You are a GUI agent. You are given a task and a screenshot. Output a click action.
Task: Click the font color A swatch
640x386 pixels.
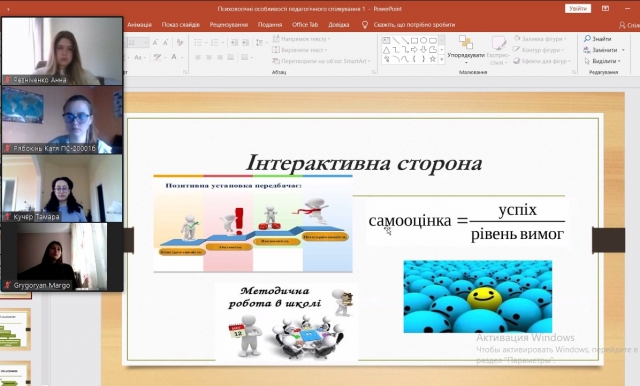tap(174, 57)
